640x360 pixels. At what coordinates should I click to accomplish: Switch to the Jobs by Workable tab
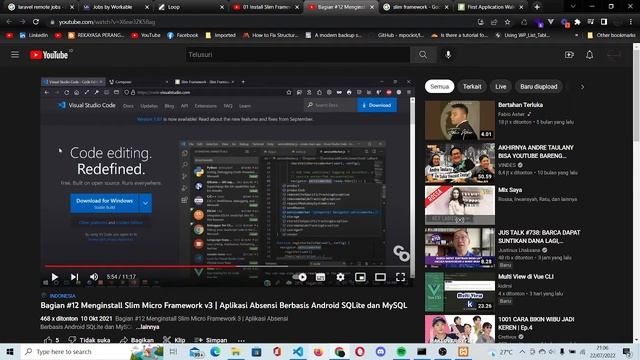(x=115, y=7)
